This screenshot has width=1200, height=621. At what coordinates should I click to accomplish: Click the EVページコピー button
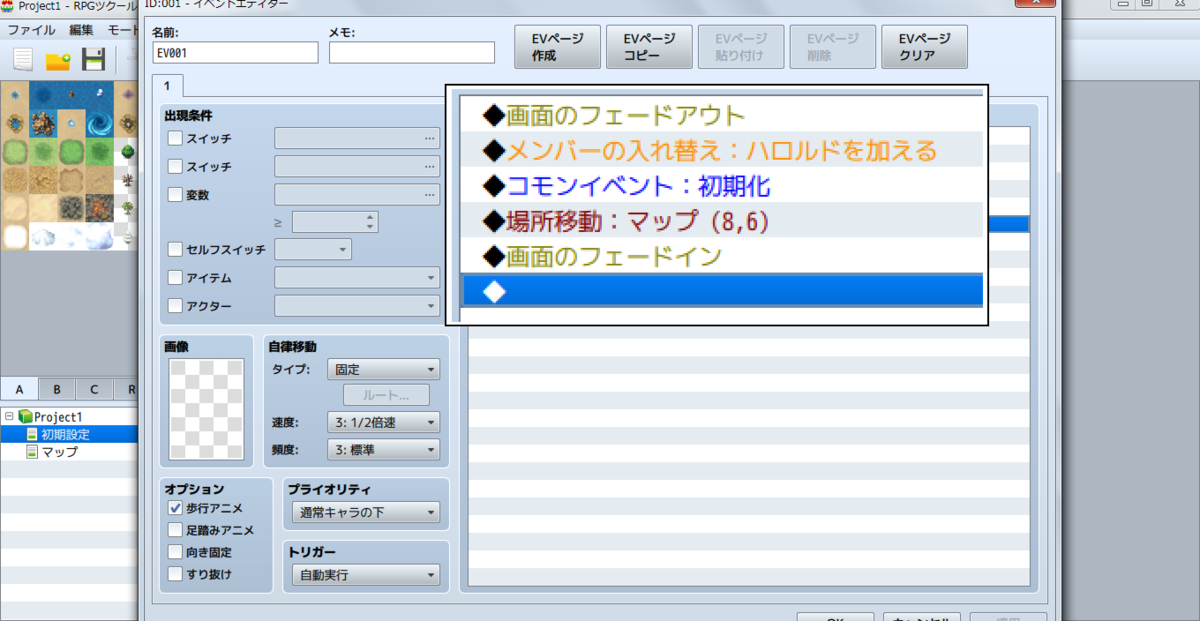coord(649,47)
